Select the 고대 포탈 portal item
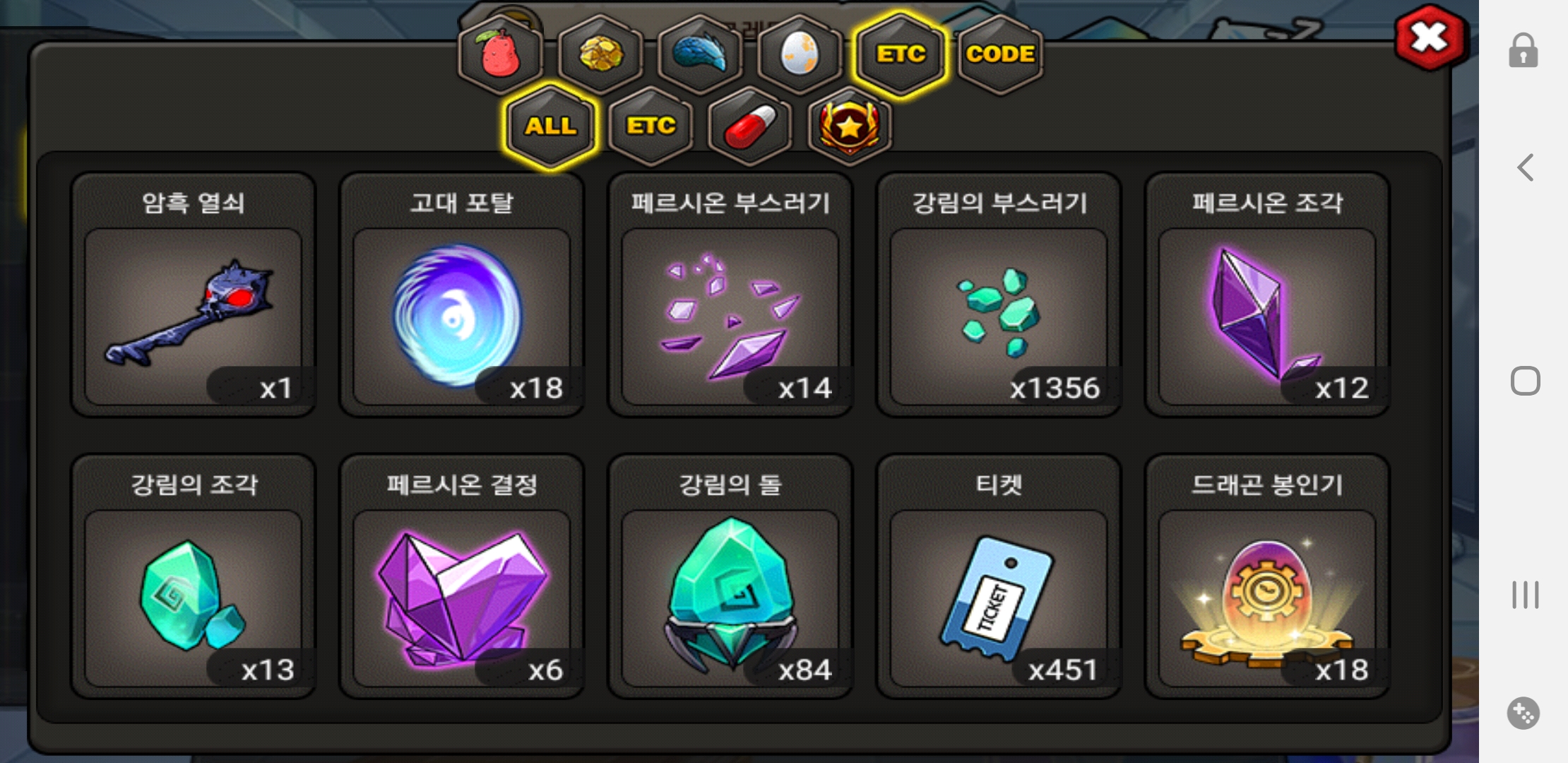The image size is (1568, 763). [461, 295]
